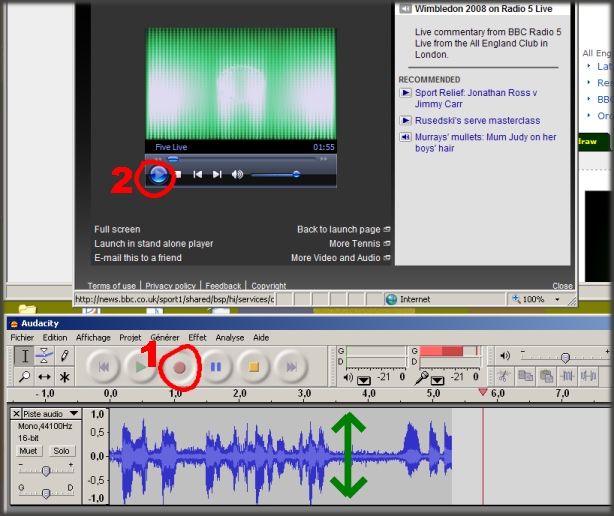This screenshot has width=614, height=516.
Task: Open the Projet menu in Audacity
Action: coord(130,337)
